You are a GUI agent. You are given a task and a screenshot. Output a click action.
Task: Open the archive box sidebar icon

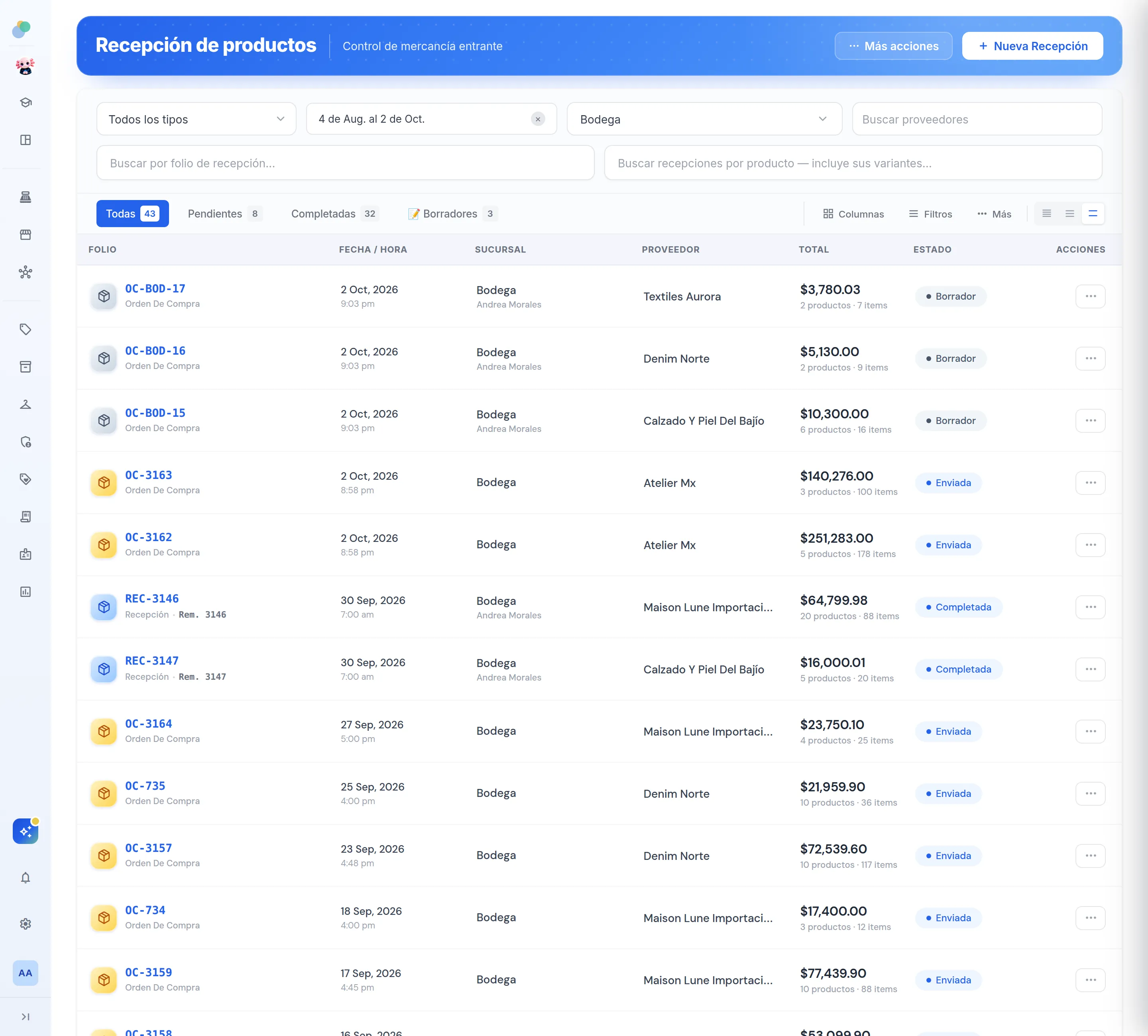[26, 367]
